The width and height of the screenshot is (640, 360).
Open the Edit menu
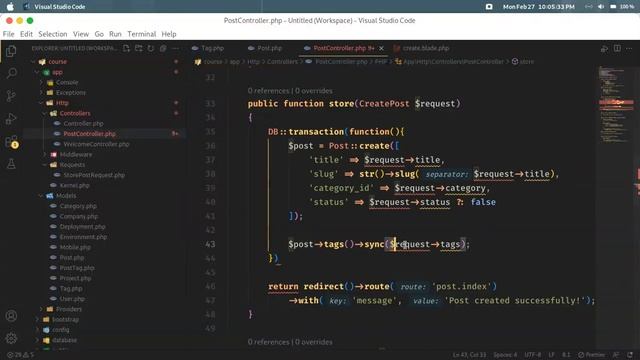click(x=26, y=34)
